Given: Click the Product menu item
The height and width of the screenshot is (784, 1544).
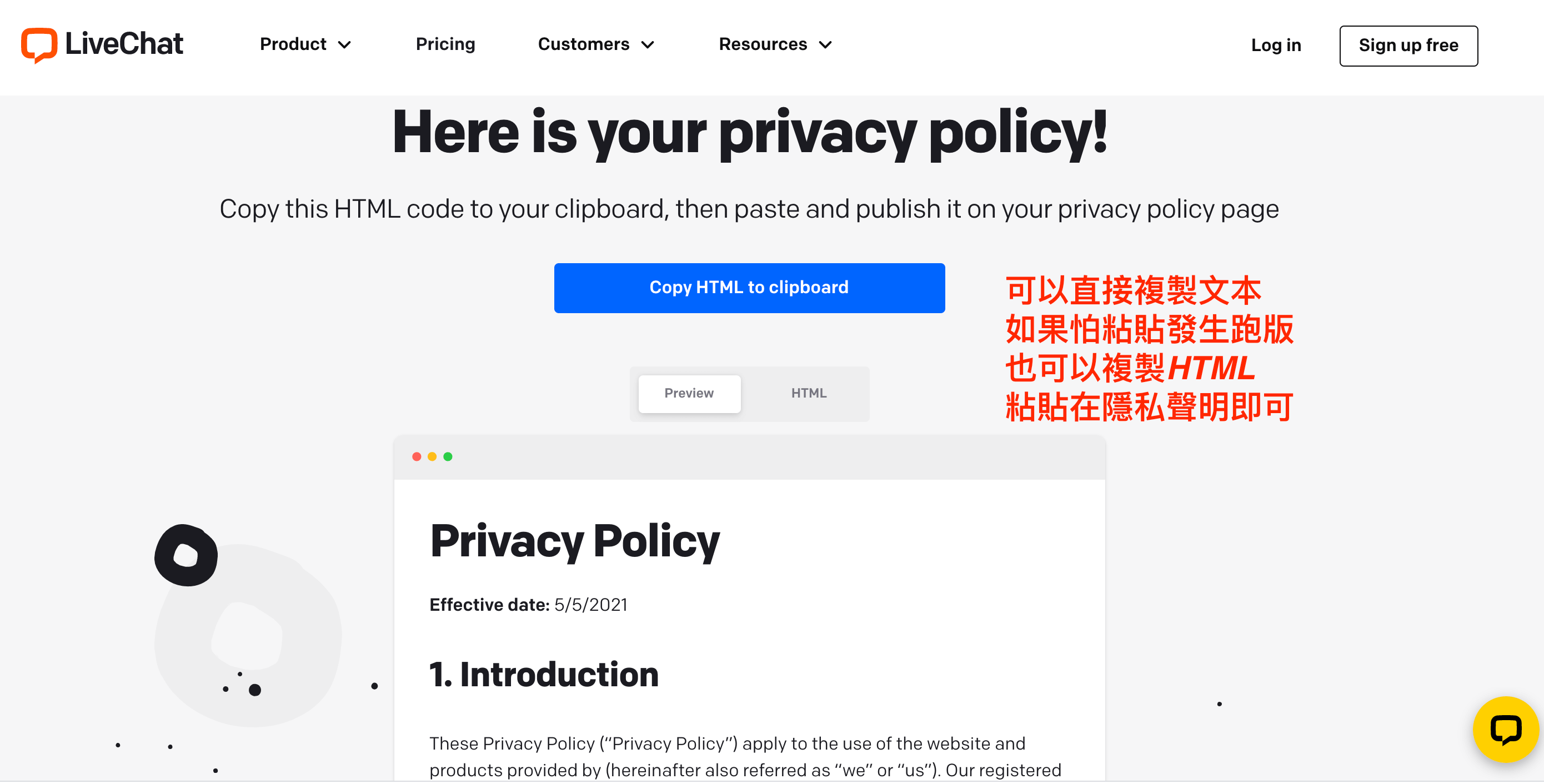Looking at the screenshot, I should [306, 43].
